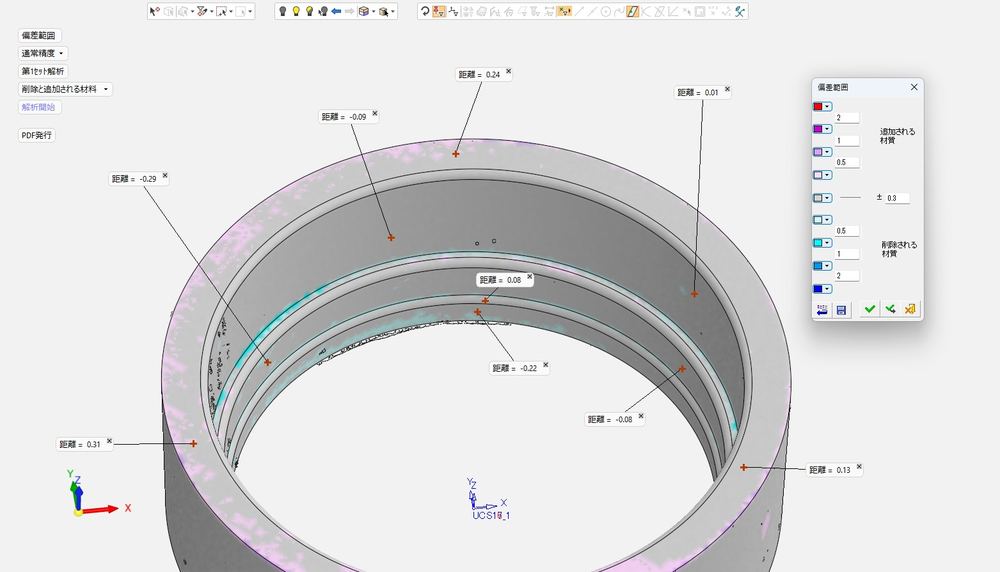Click the box with cursor display icon
The width and height of the screenshot is (1000, 572).
383,11
